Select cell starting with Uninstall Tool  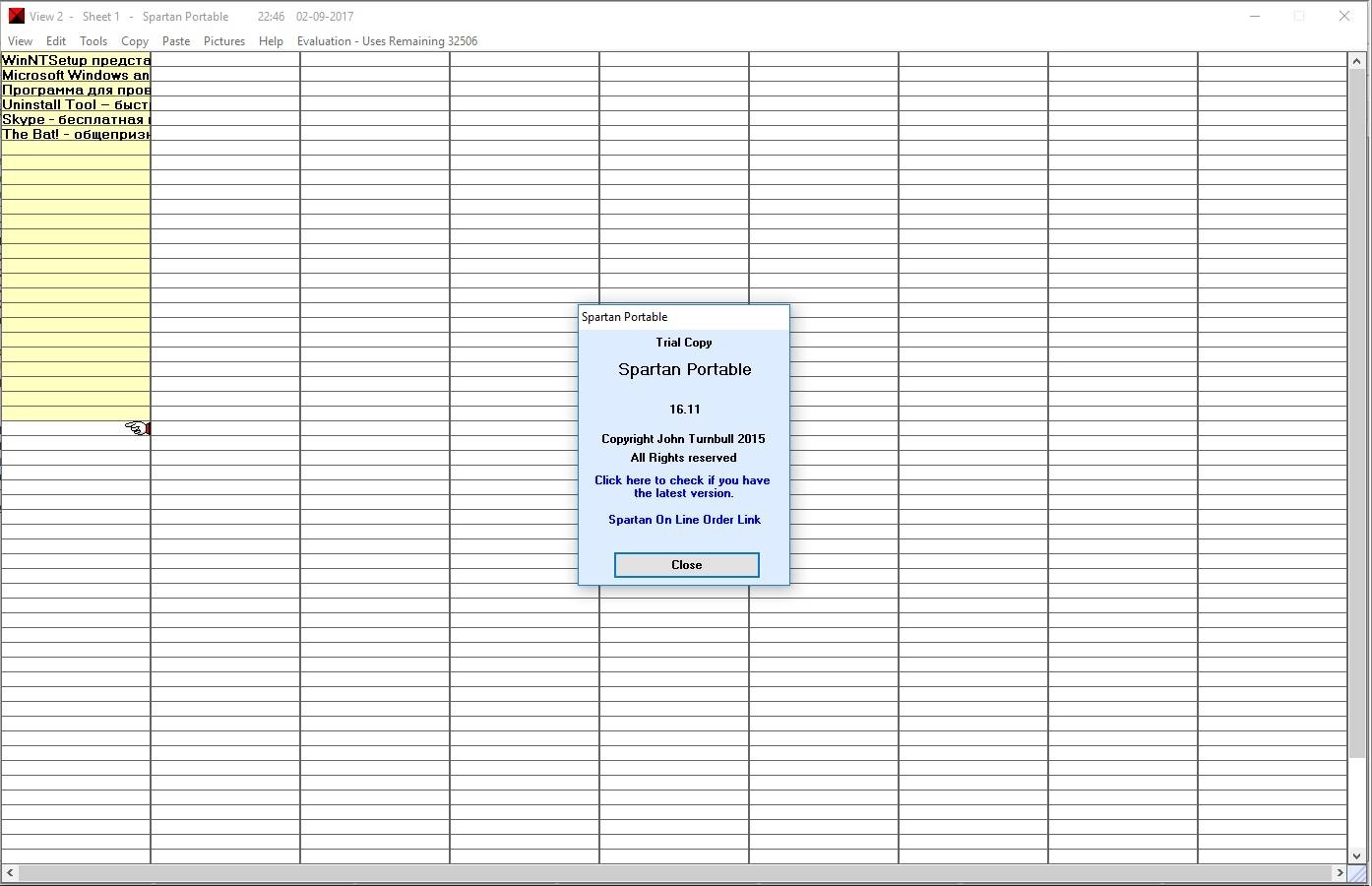click(76, 104)
